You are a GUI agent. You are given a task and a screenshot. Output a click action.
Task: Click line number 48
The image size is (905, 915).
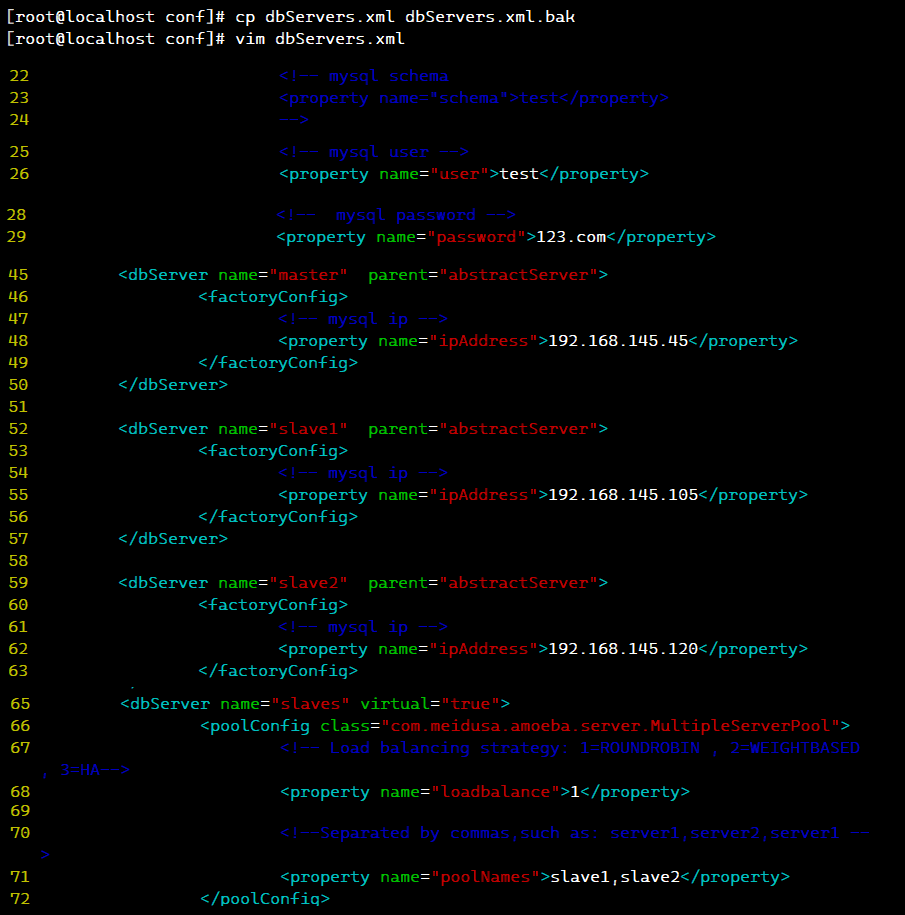(x=18, y=341)
